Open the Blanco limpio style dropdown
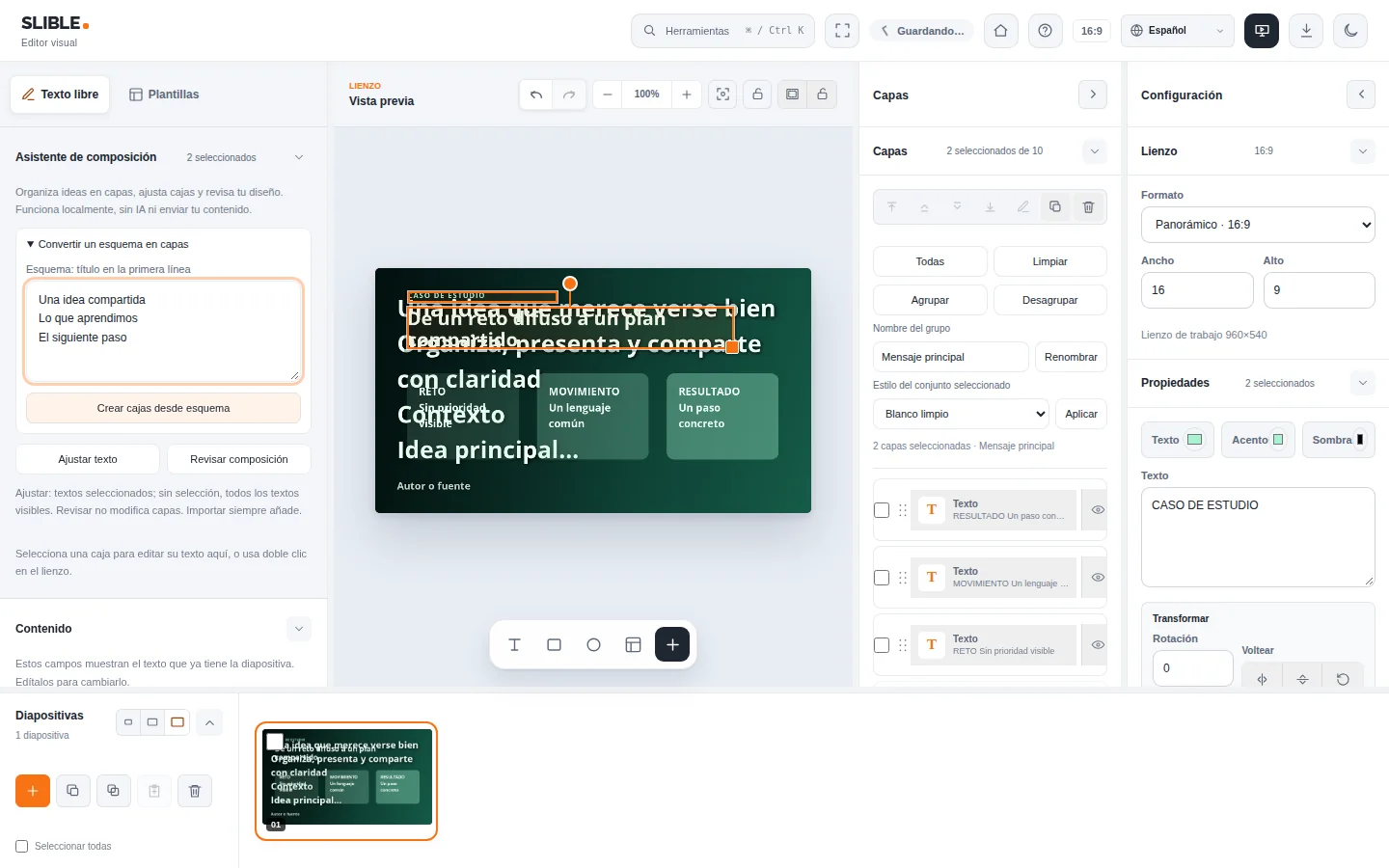The width and height of the screenshot is (1389, 868). [x=961, y=414]
